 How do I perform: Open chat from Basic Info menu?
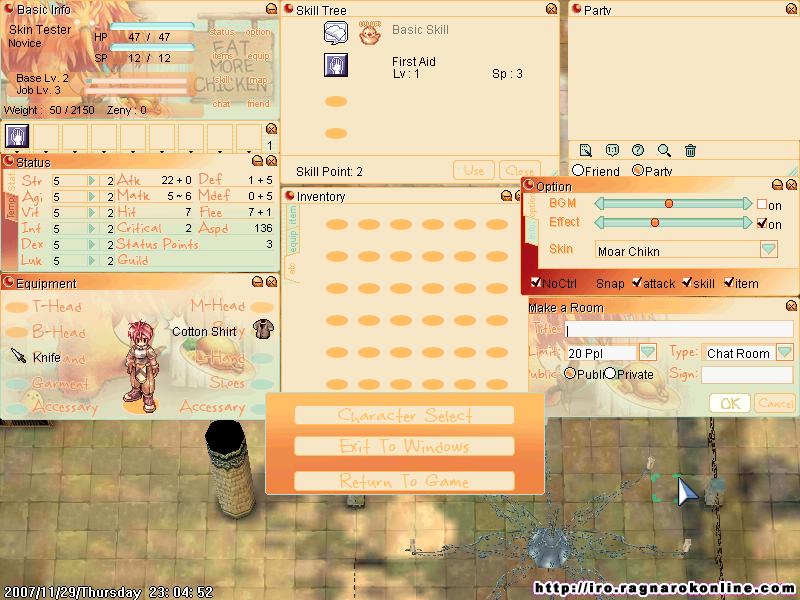click(221, 104)
